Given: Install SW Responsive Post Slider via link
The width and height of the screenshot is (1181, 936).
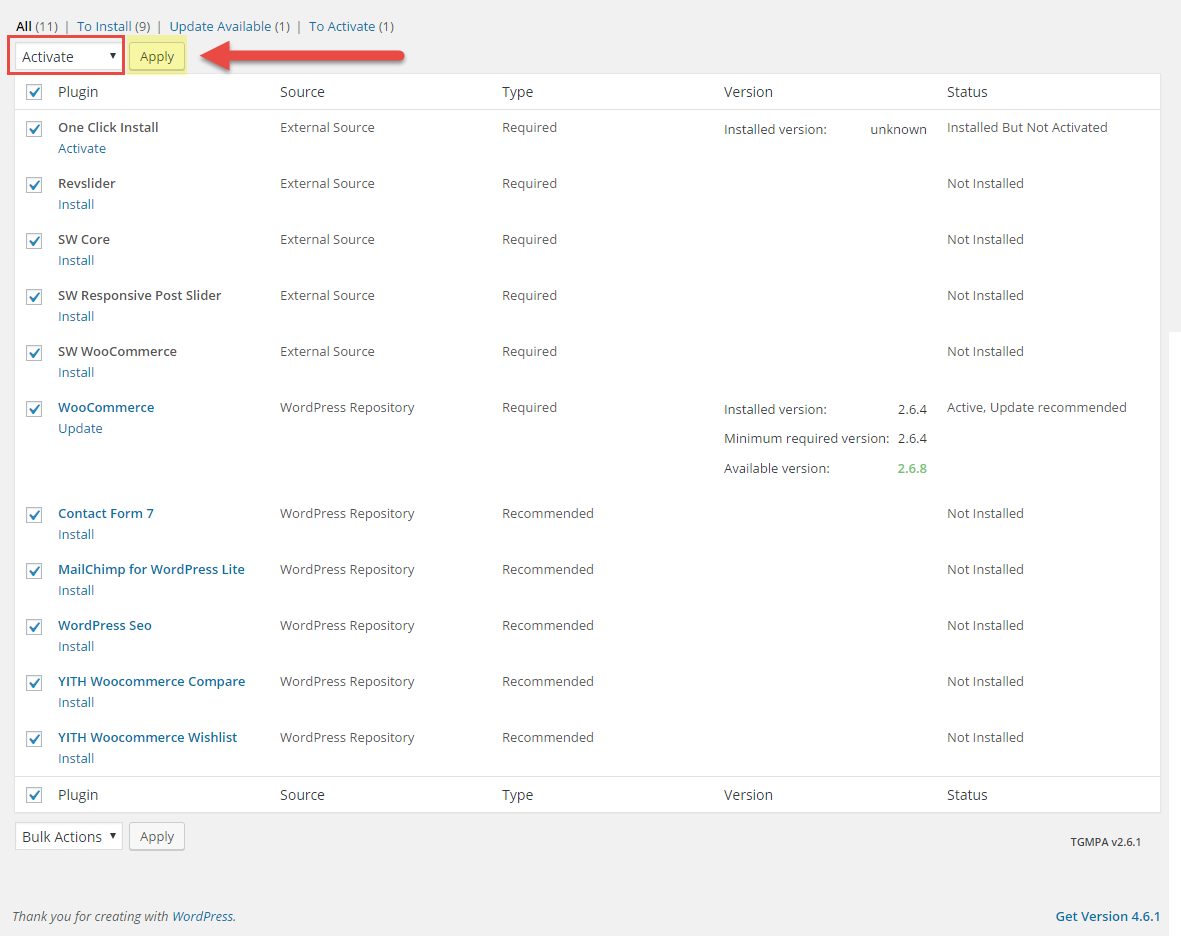Looking at the screenshot, I should tap(76, 316).
